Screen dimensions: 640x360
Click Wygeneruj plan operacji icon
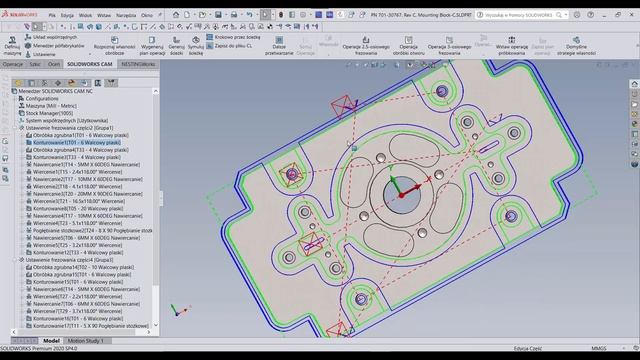[152, 40]
